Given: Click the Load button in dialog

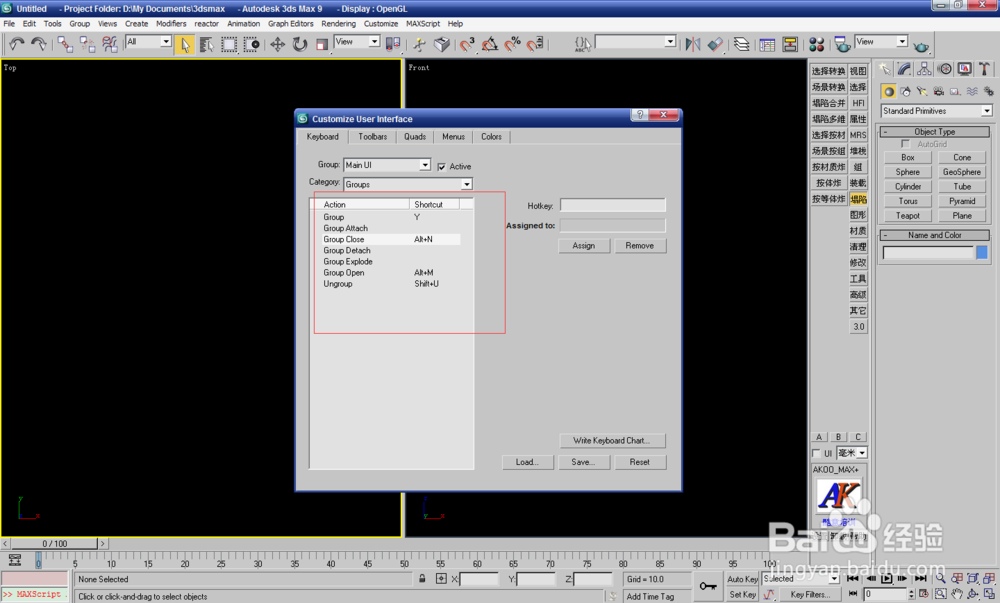Looking at the screenshot, I should click(527, 462).
